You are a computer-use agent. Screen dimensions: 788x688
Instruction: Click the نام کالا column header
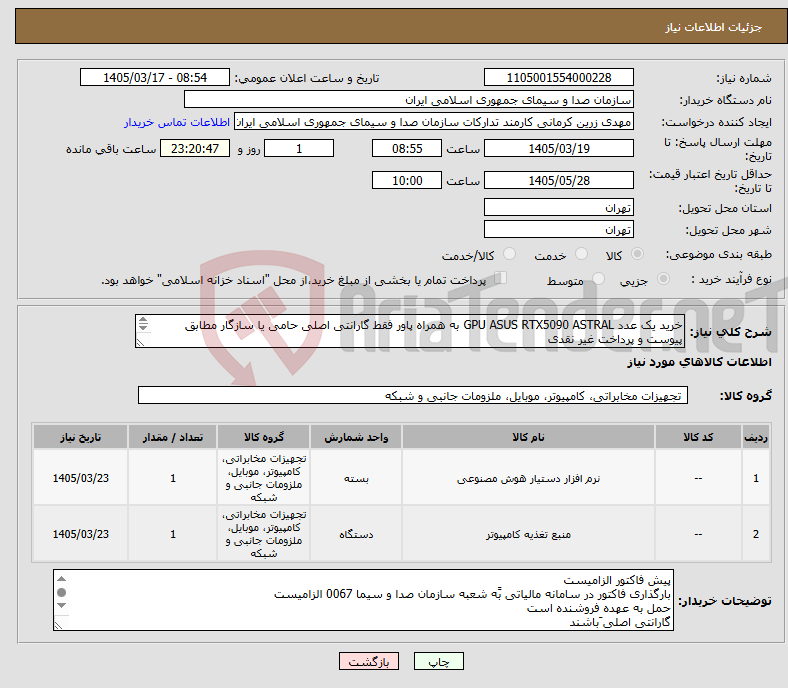click(528, 437)
